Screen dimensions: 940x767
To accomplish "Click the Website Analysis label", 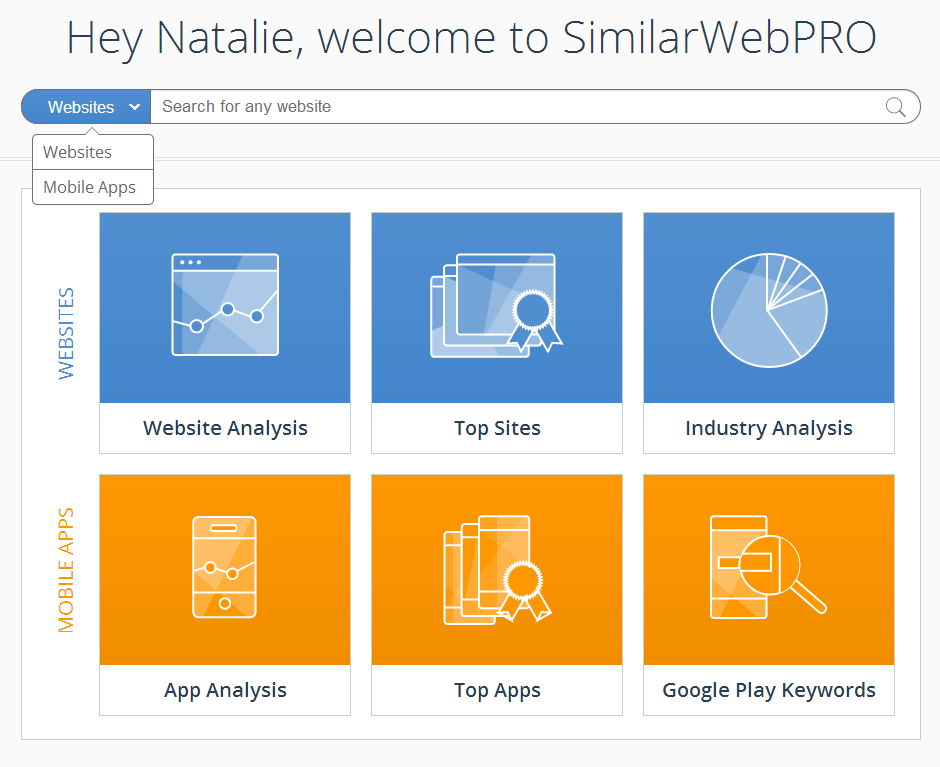I will (225, 428).
